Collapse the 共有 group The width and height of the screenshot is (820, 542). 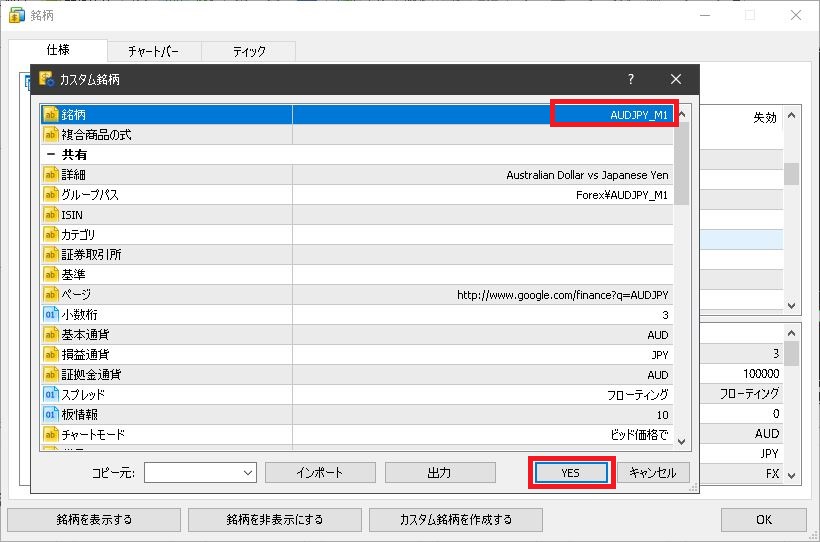click(51, 154)
